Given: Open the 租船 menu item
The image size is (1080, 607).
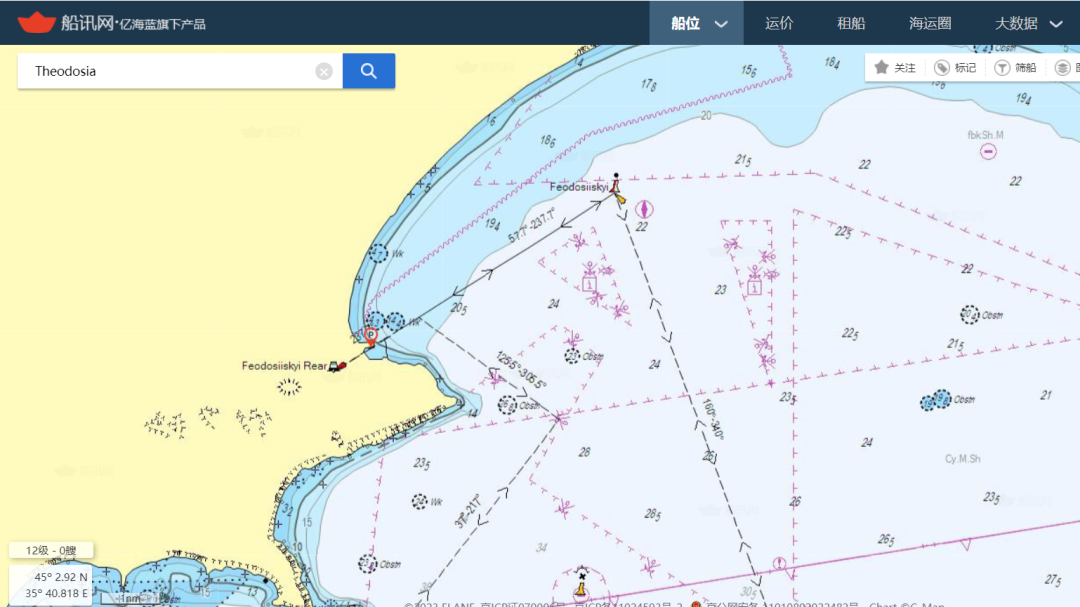Looking at the screenshot, I should pos(851,23).
